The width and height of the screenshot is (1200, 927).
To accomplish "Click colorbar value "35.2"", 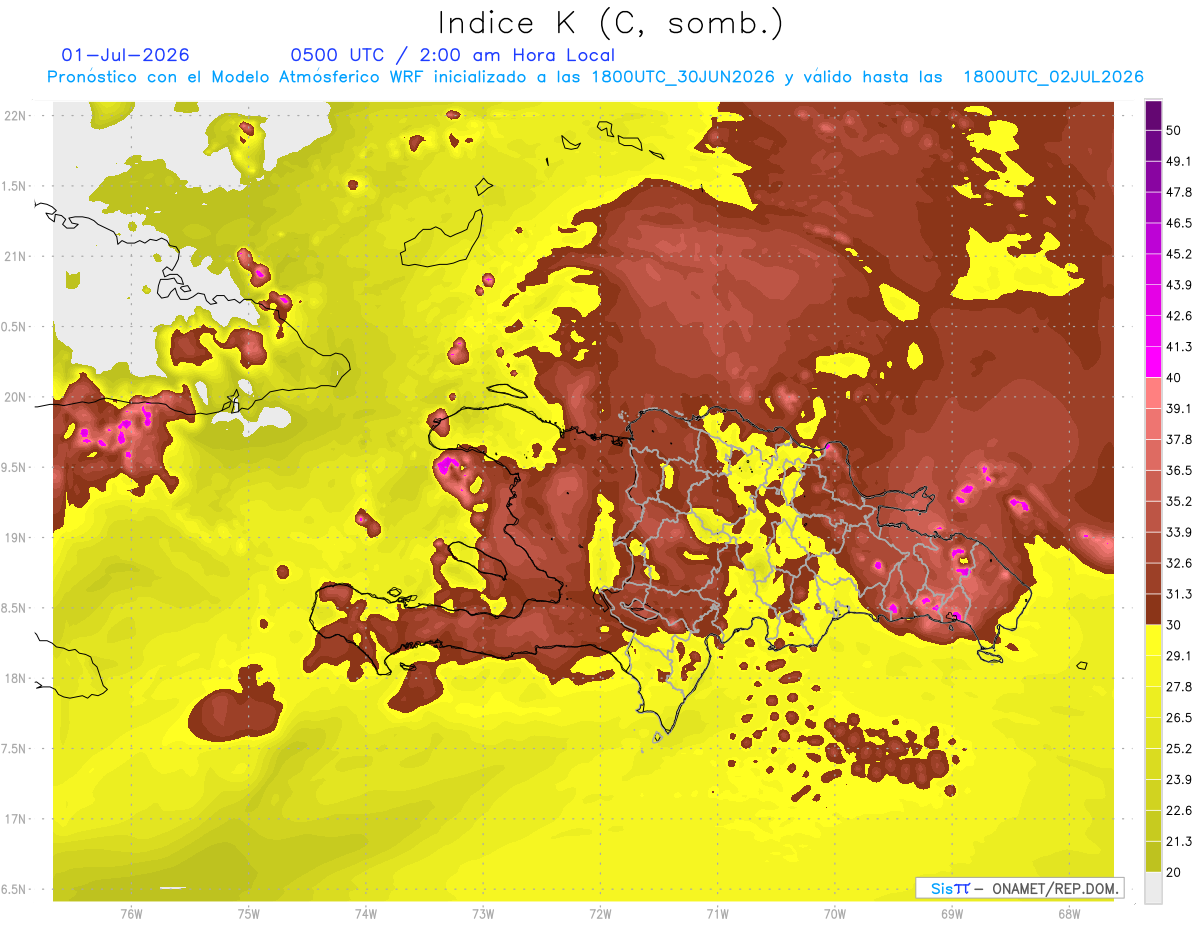I will click(x=1179, y=501).
